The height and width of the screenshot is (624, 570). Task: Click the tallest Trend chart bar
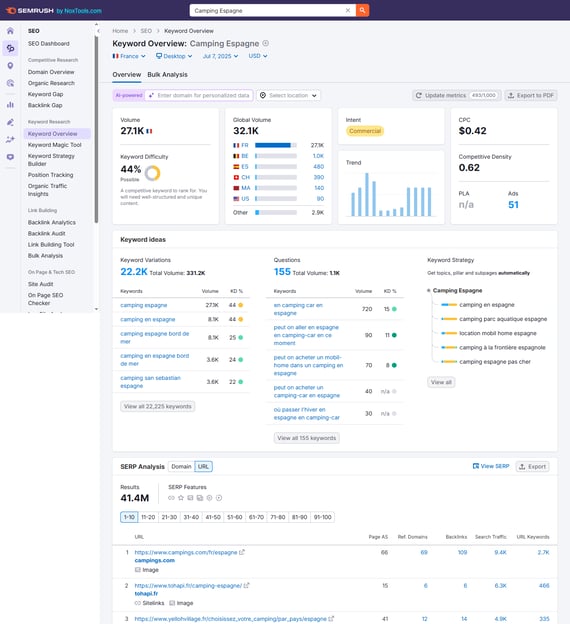[367, 194]
